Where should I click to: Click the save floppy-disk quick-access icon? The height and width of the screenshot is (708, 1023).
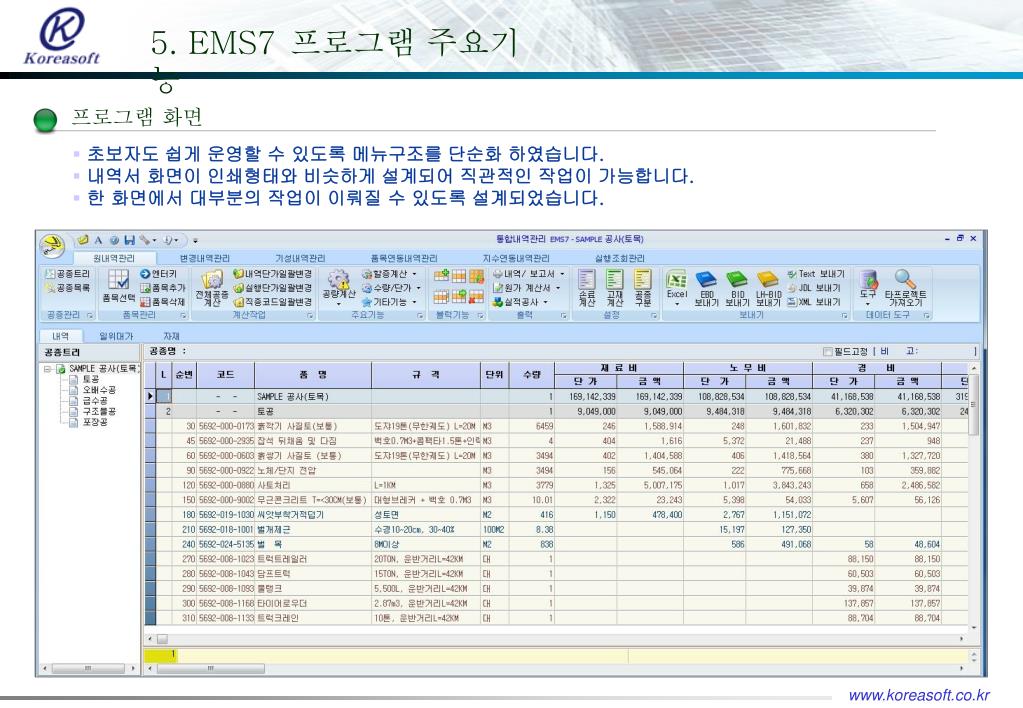[x=129, y=240]
